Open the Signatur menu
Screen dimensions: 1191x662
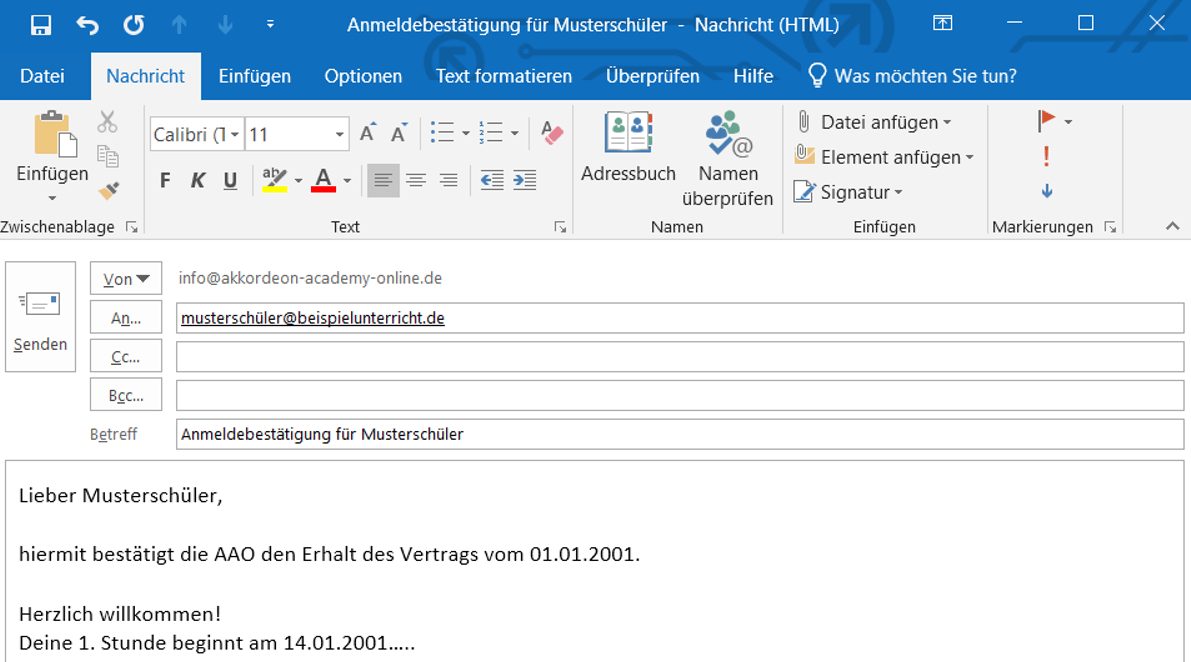(x=848, y=192)
